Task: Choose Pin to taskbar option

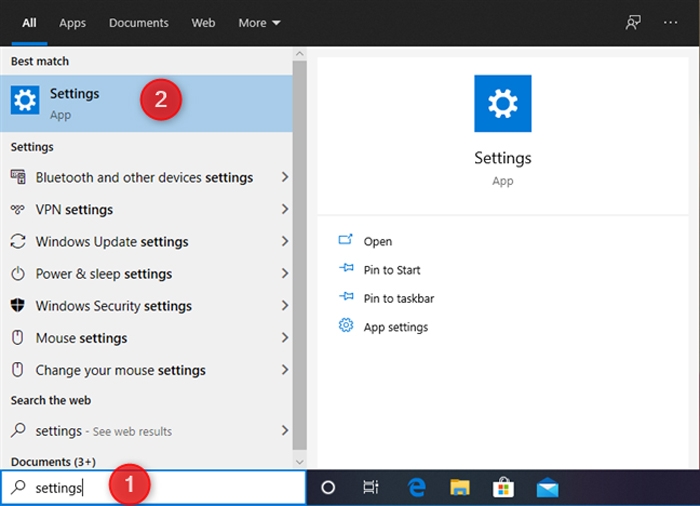Action: [x=398, y=298]
